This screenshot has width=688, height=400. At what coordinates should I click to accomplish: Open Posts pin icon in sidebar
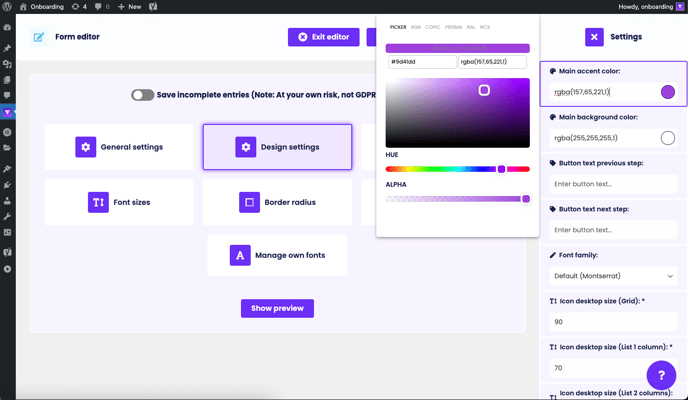coord(7,48)
